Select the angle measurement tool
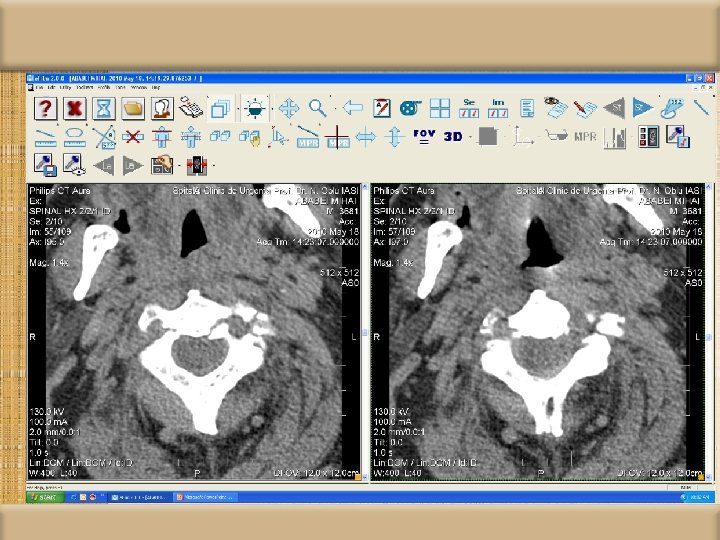Screen dimensions: 720x540 [x=104, y=137]
